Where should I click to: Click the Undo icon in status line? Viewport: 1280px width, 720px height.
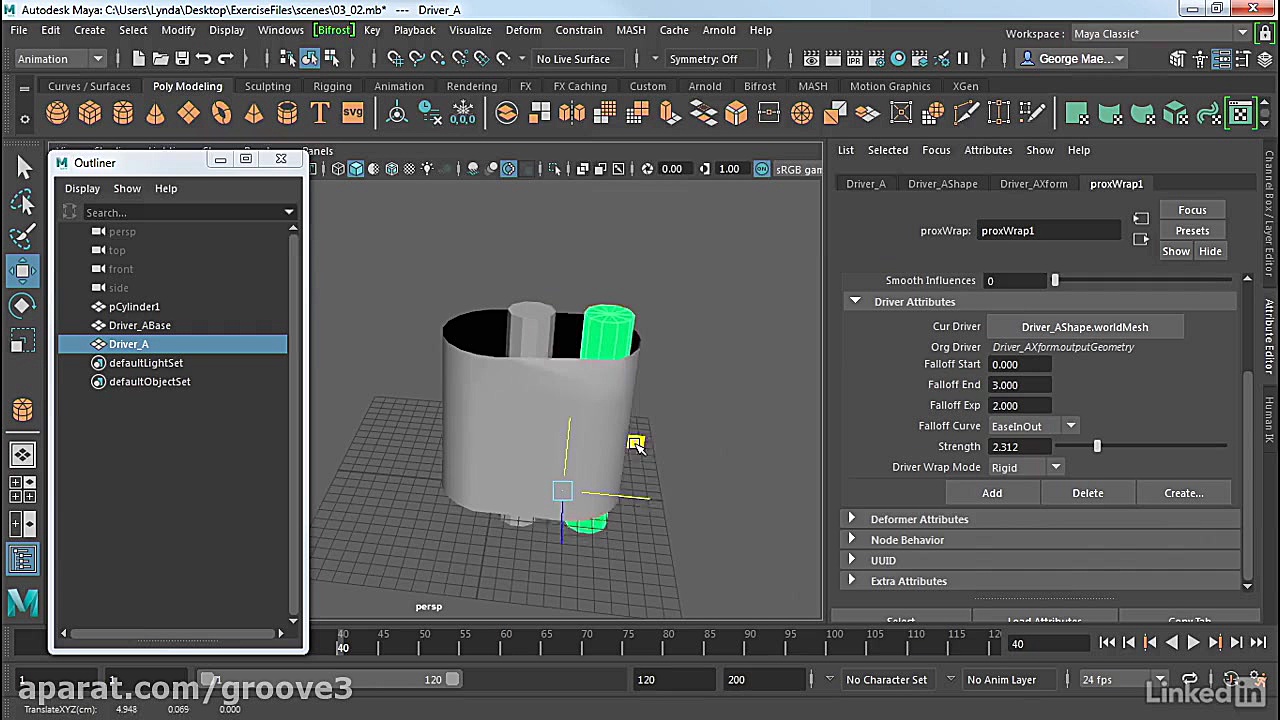pos(204,59)
